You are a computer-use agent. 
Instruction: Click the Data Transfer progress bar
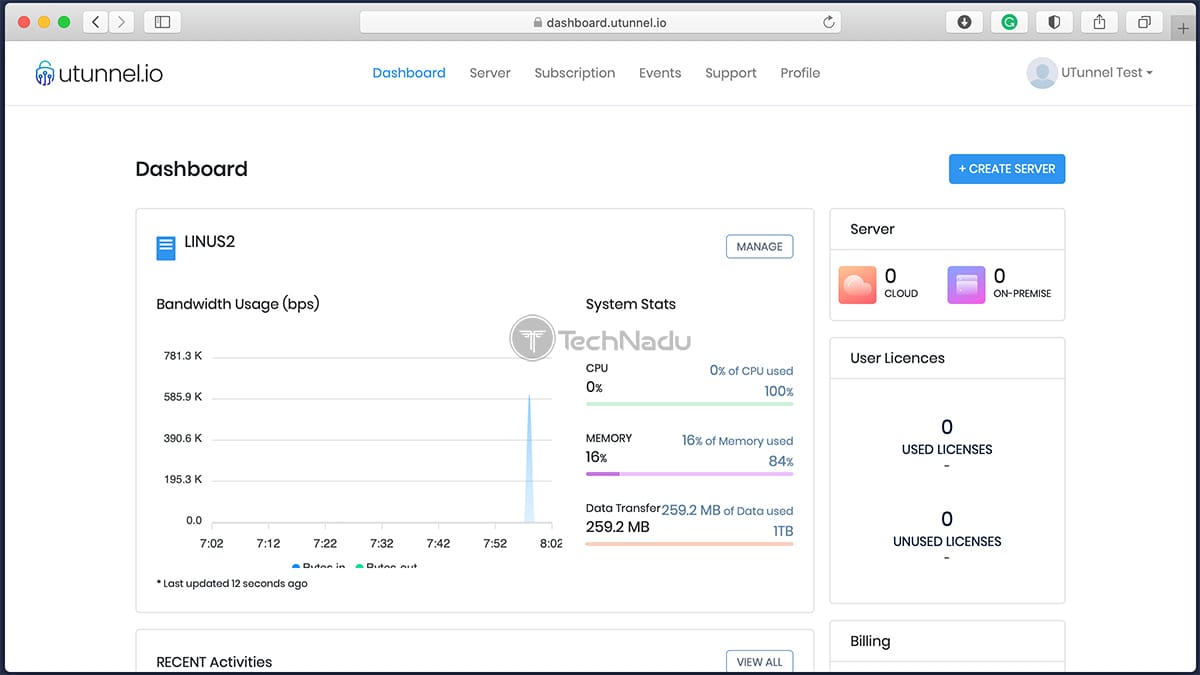[x=689, y=544]
